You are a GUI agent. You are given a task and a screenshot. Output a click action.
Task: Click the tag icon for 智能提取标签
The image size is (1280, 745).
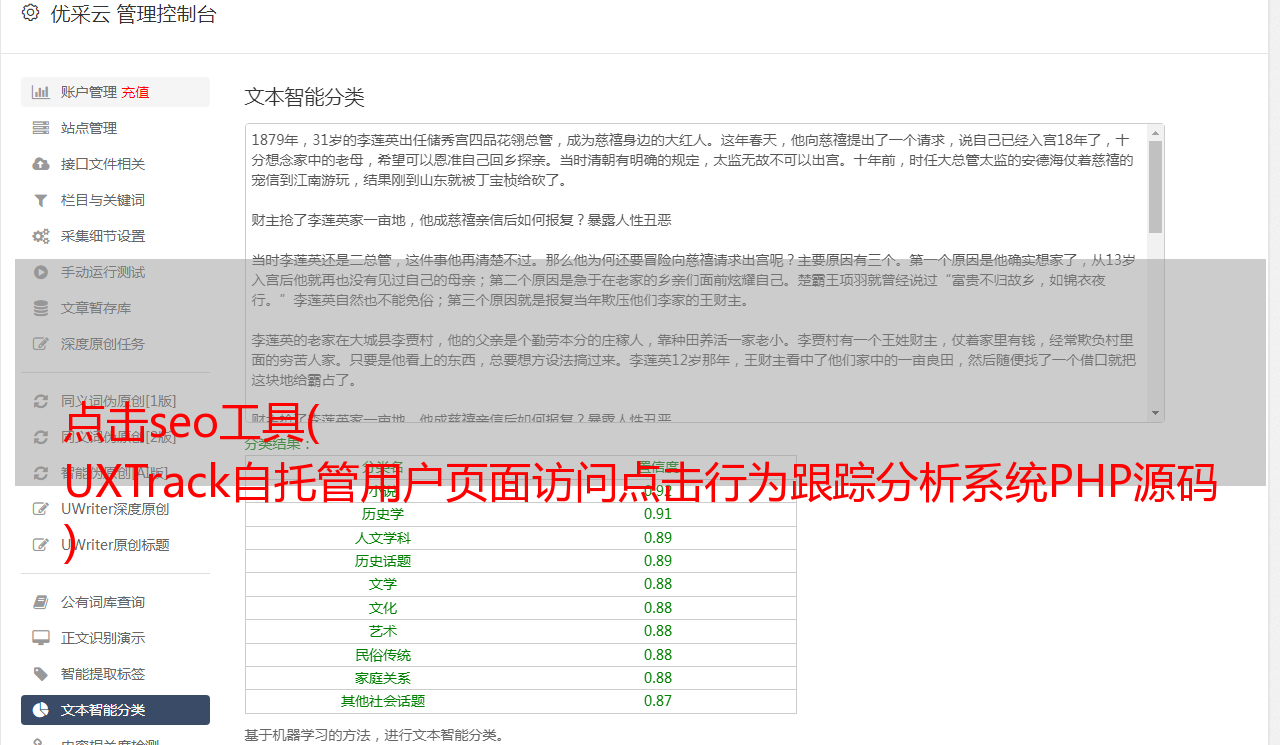click(x=41, y=674)
